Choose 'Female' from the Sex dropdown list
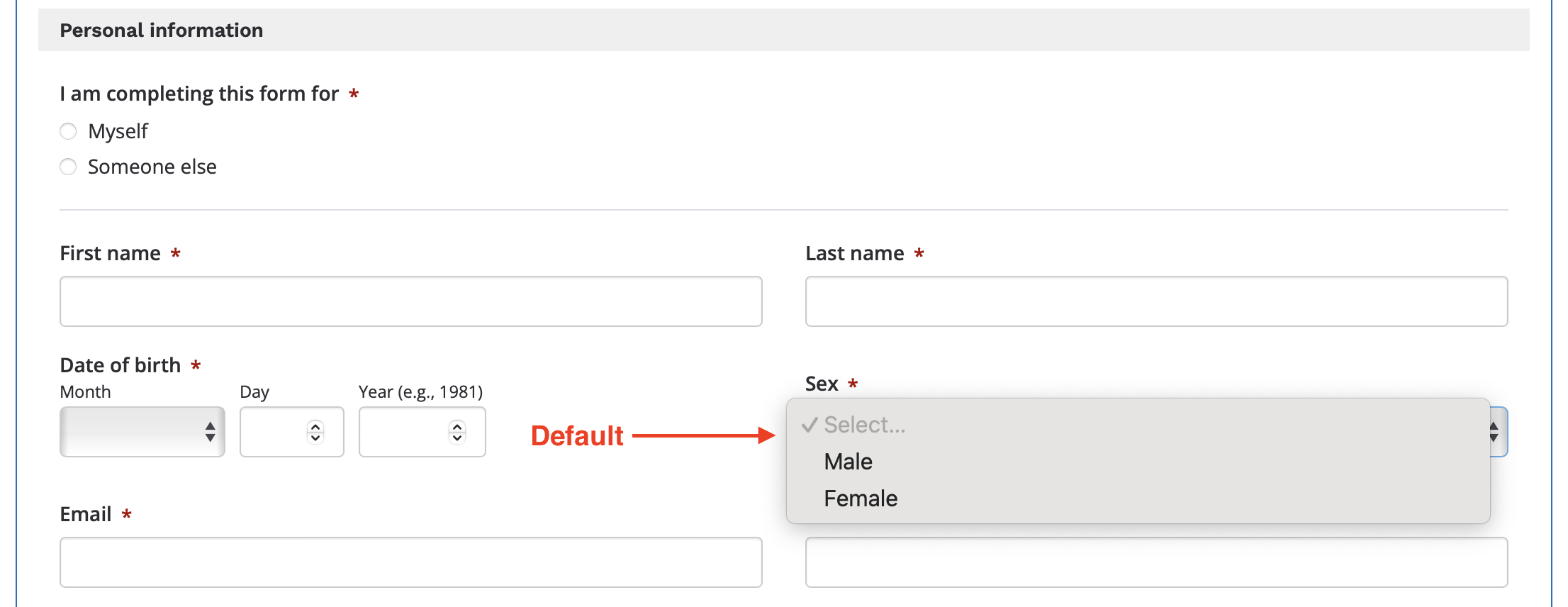 [861, 499]
